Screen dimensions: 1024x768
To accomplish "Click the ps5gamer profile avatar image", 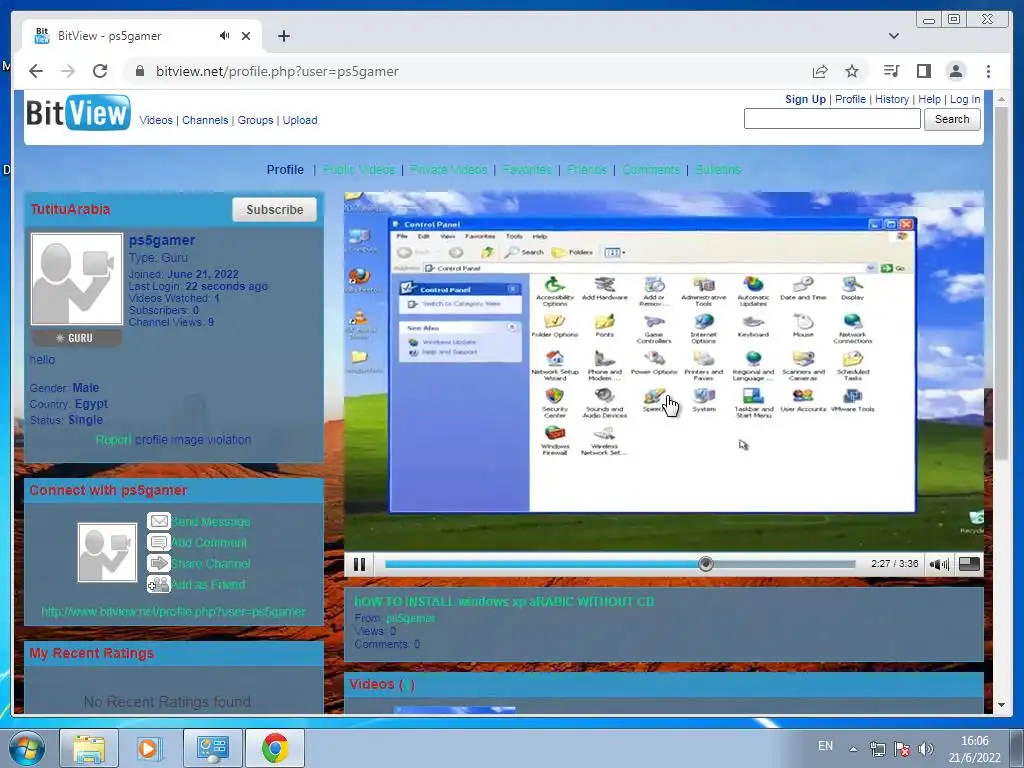I will (76, 279).
